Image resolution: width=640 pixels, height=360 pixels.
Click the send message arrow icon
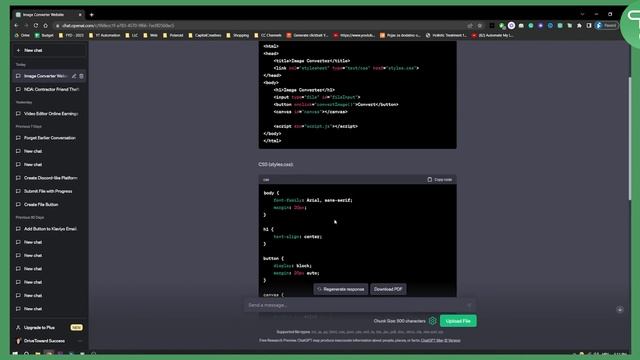coord(469,305)
